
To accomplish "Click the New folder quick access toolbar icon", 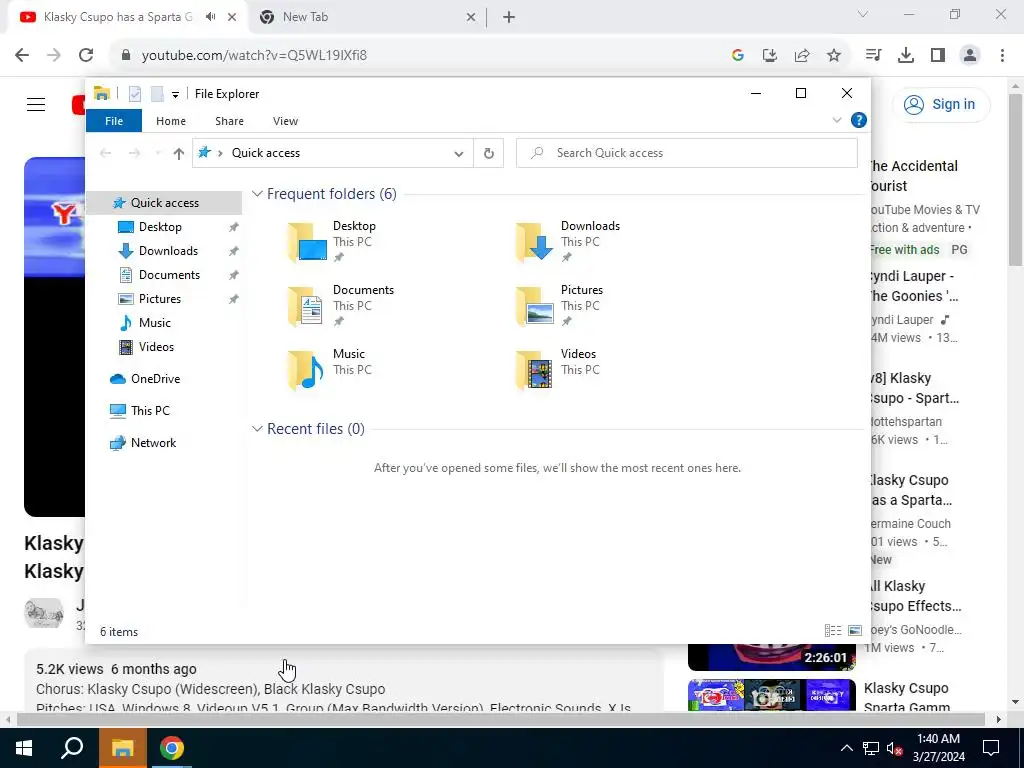I will [x=157, y=94].
